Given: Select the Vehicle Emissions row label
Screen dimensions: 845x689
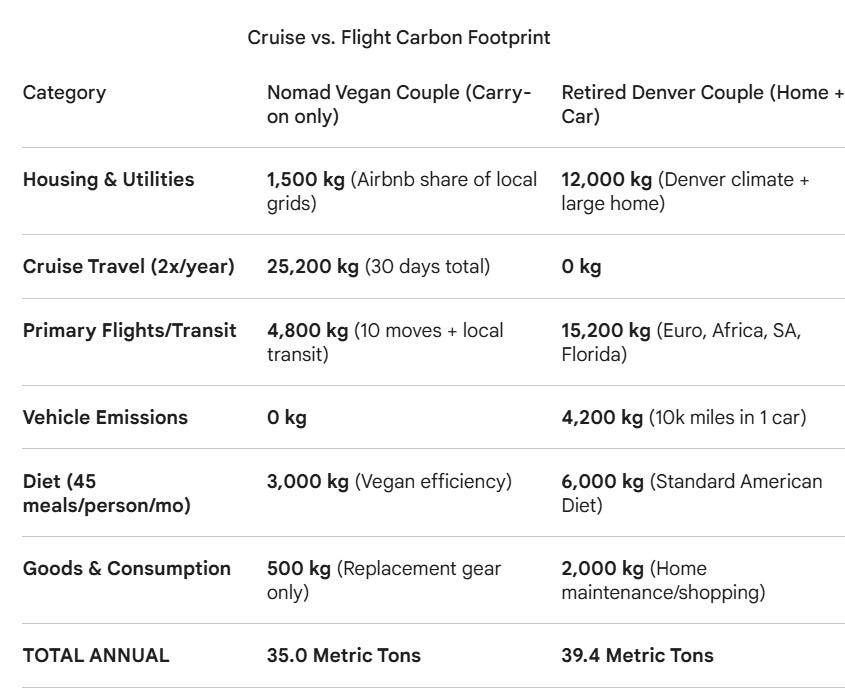Looking at the screenshot, I should pyautogui.click(x=105, y=417).
